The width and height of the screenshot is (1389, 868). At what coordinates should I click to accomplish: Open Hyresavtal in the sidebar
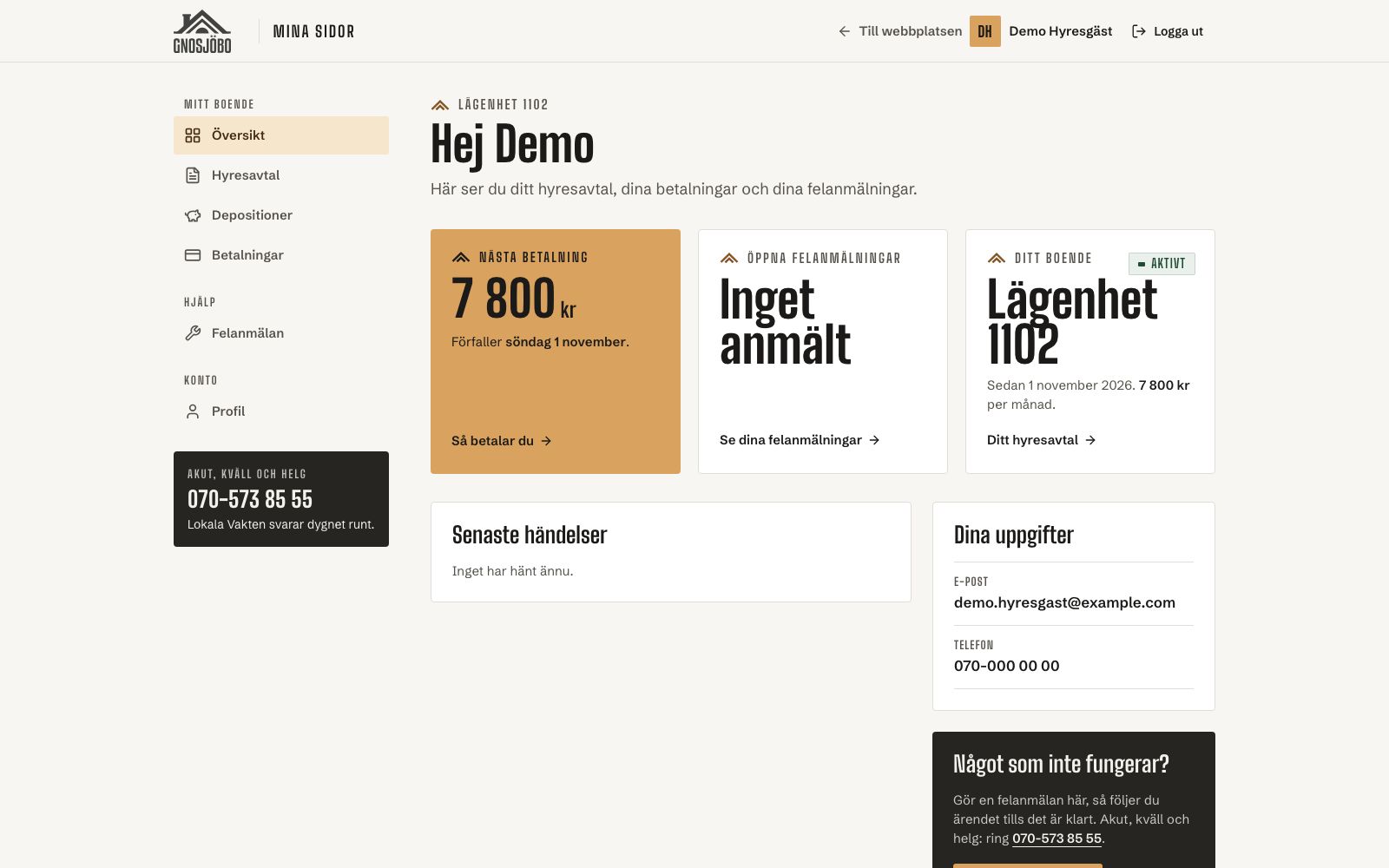click(x=281, y=175)
